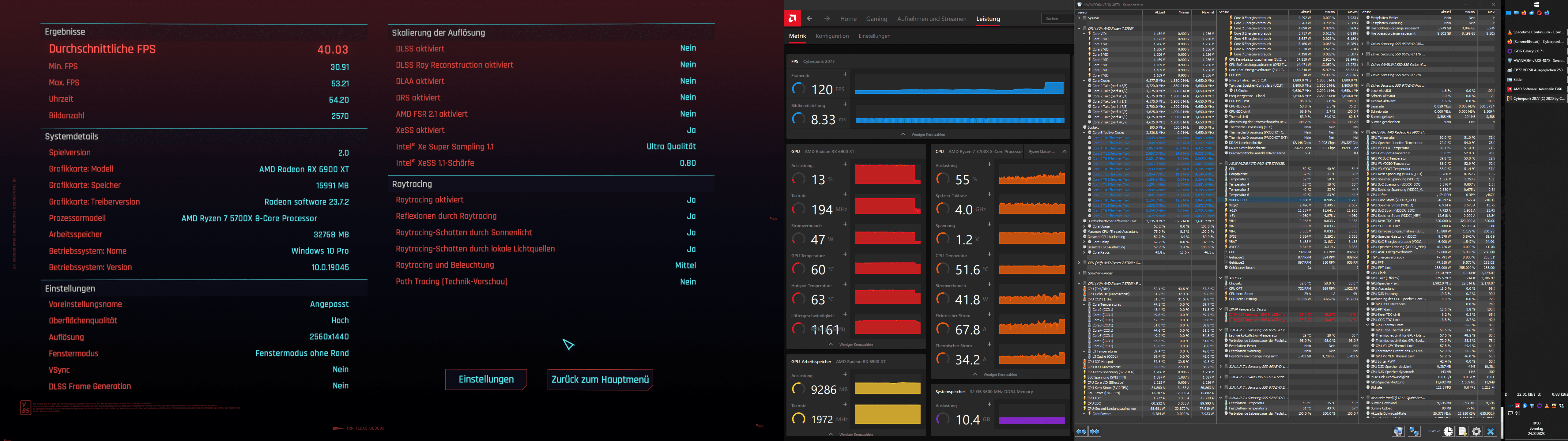This screenshot has height=441, width=1568.
Task: Collapse CPU metrics via Weniger Kennzahlen
Action: click(x=1000, y=375)
